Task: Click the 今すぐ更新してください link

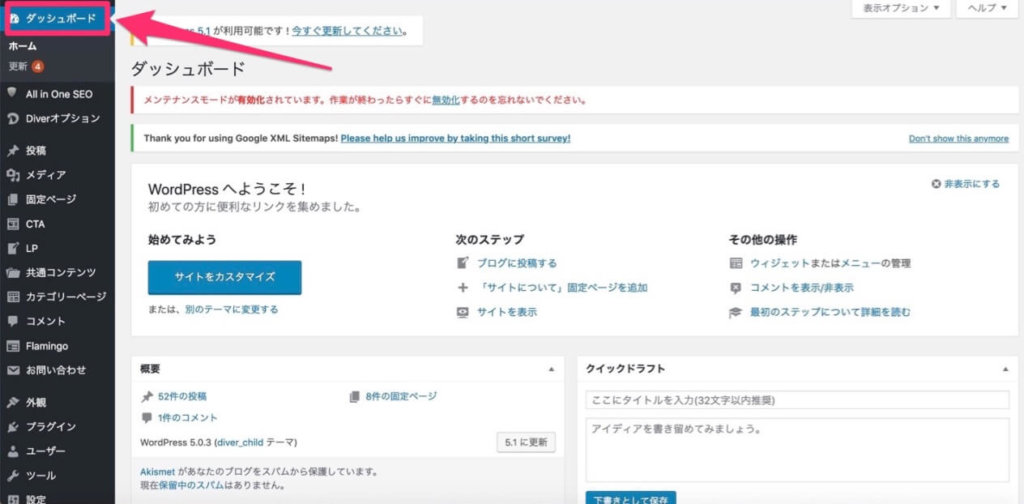Action: tap(348, 30)
